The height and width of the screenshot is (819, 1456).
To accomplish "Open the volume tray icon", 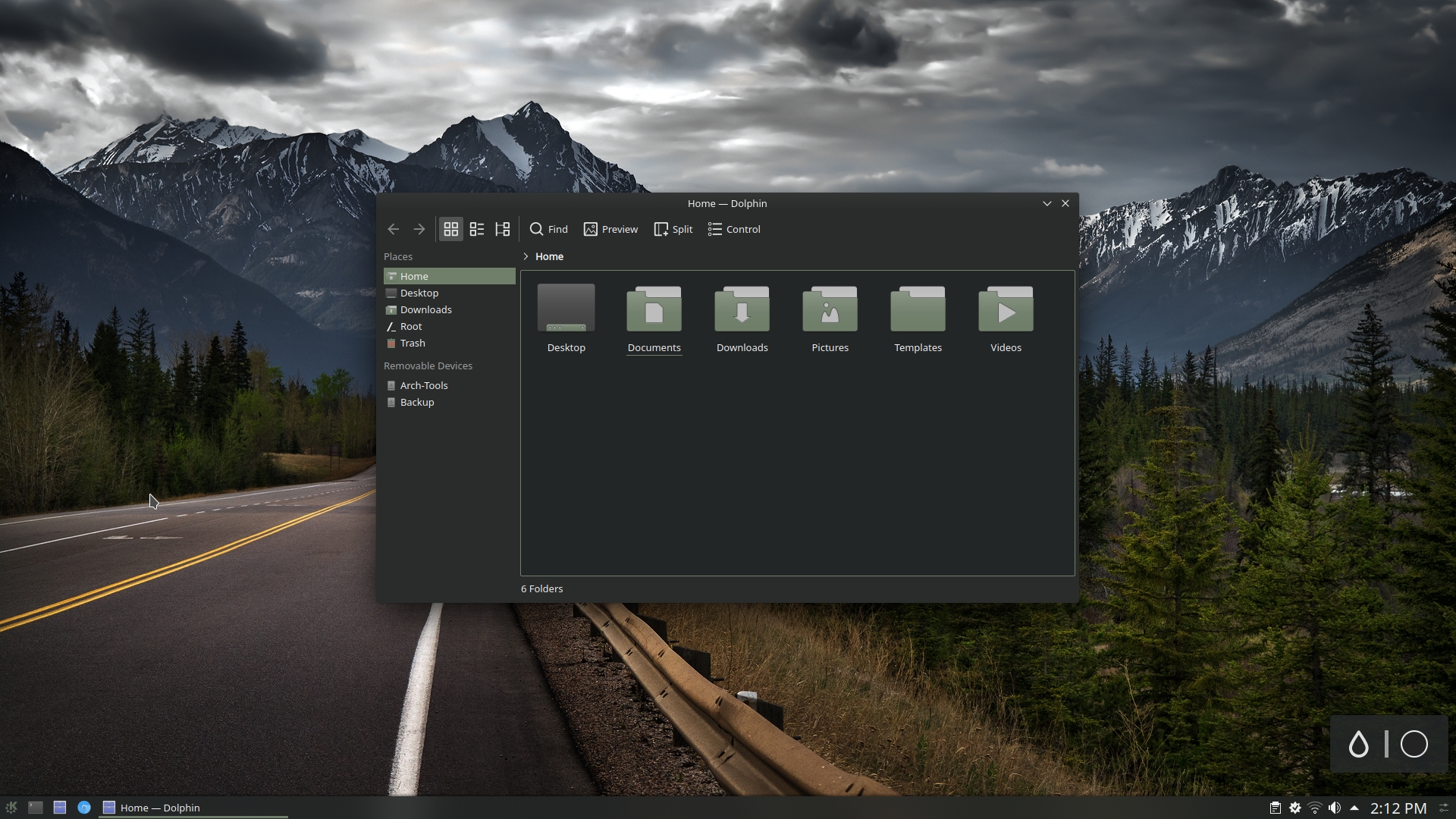I will tap(1335, 808).
